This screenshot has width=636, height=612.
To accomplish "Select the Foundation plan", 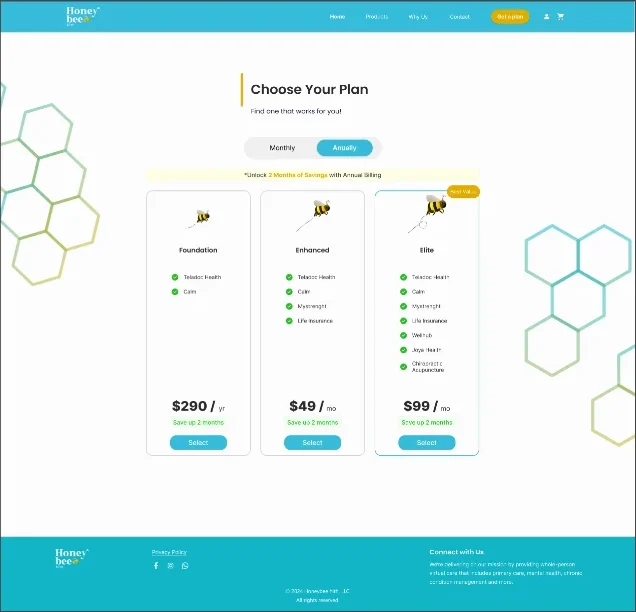I will 198,442.
